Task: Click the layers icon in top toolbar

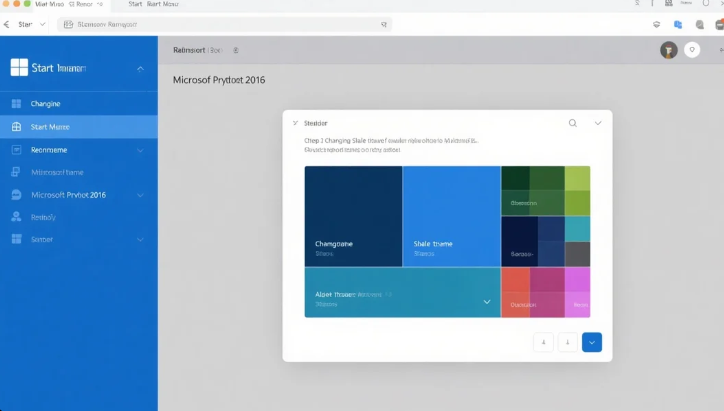Action: coord(656,24)
